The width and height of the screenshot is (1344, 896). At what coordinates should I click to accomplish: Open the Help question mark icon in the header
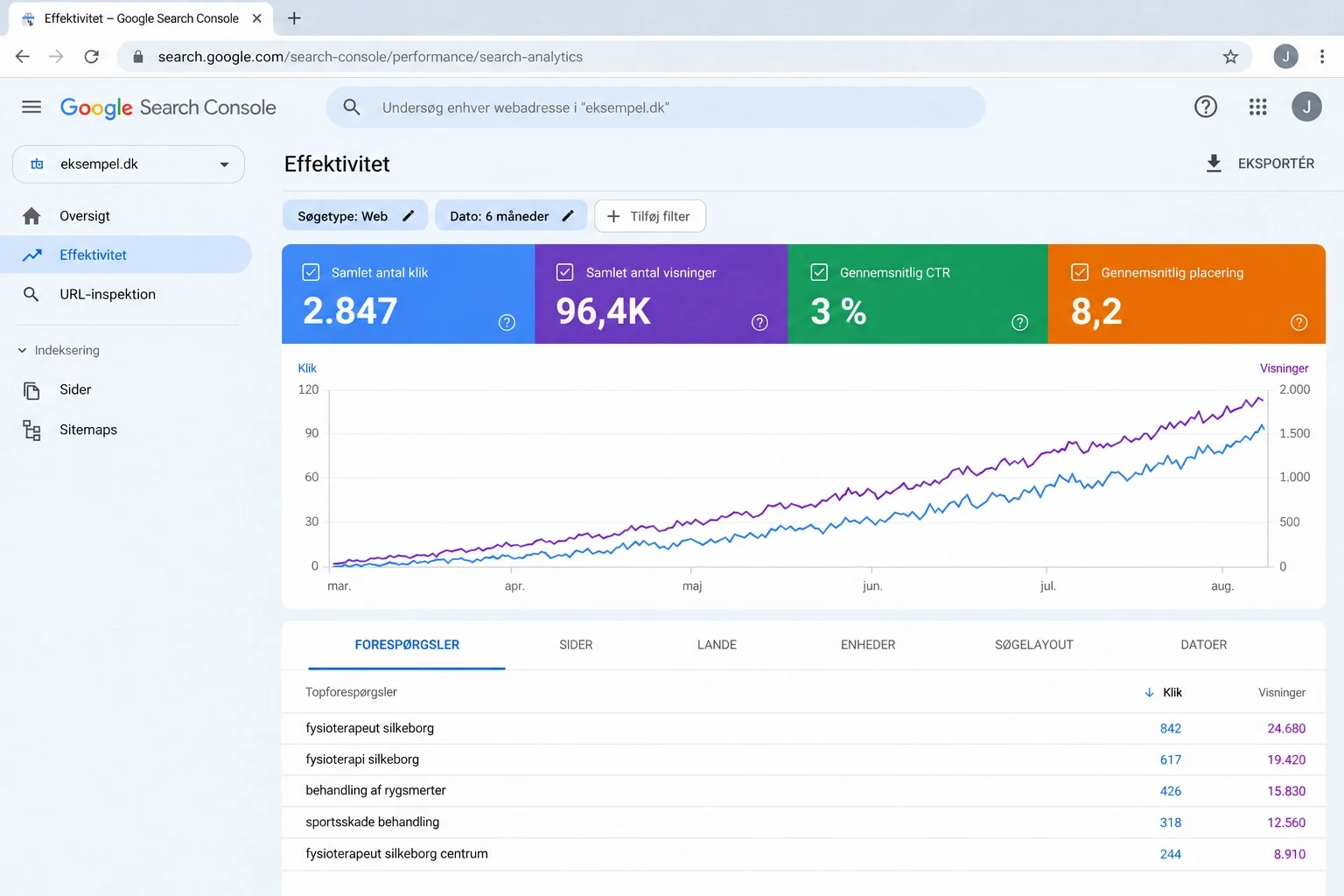pyautogui.click(x=1206, y=107)
